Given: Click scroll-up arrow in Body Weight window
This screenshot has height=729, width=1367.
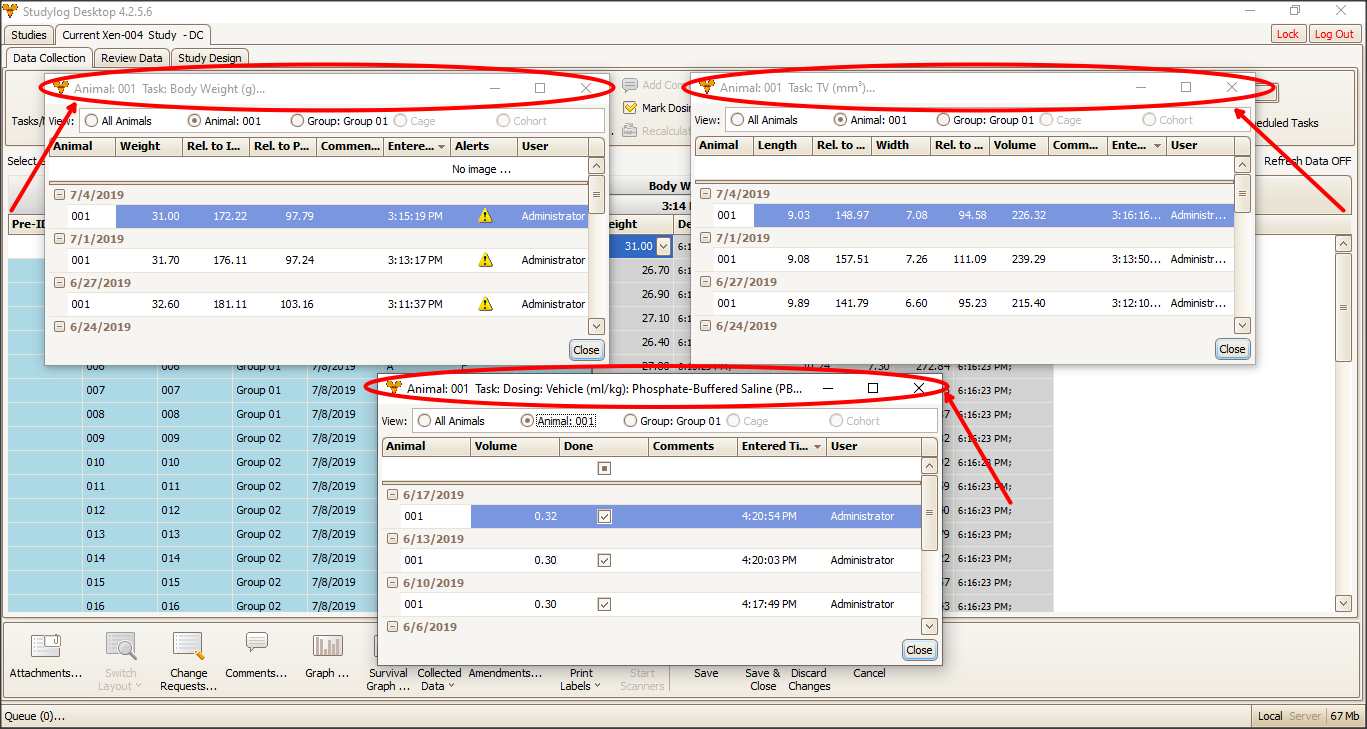Looking at the screenshot, I should [x=596, y=165].
